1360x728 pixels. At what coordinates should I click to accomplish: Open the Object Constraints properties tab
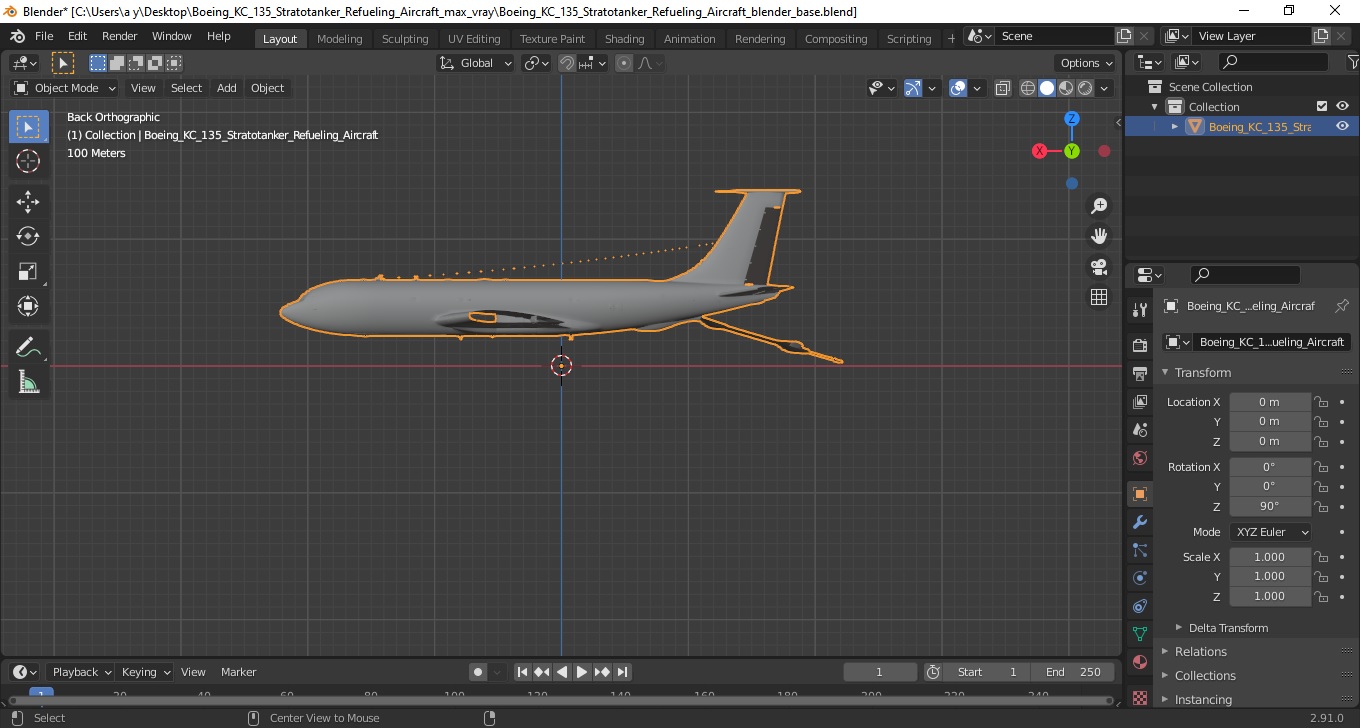point(1140,606)
